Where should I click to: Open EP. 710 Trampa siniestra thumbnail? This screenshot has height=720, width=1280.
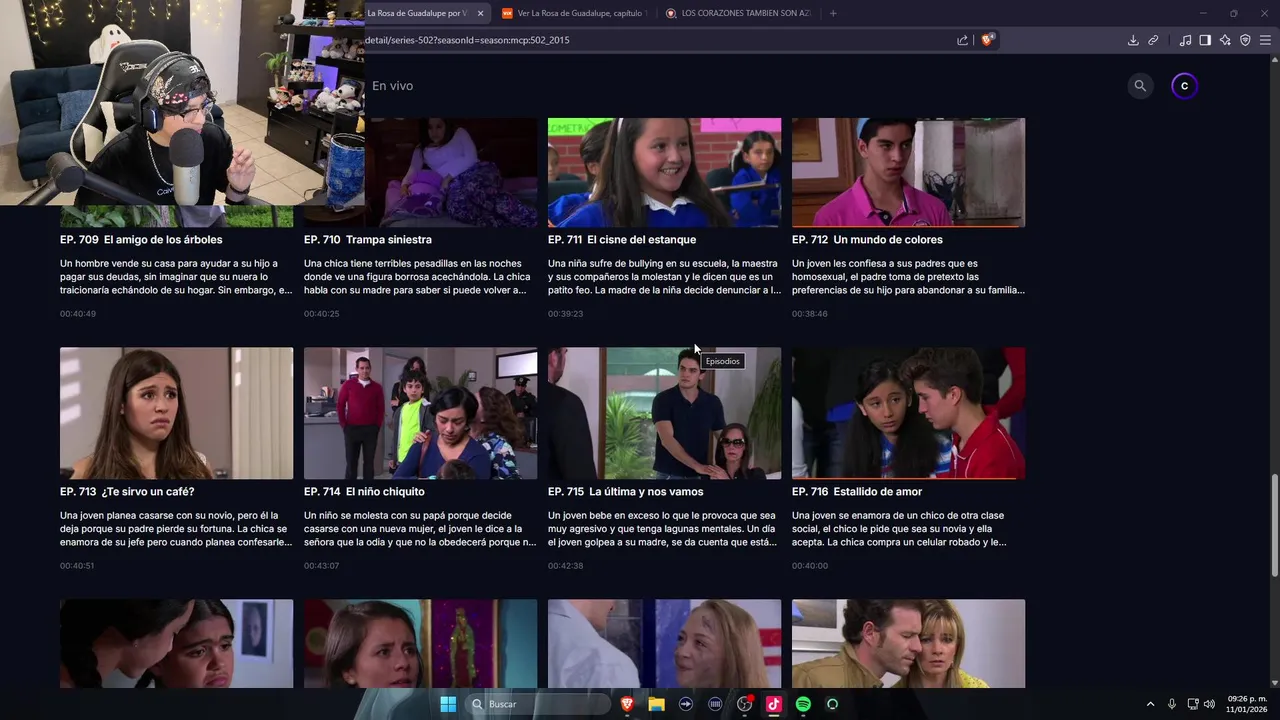(450, 172)
